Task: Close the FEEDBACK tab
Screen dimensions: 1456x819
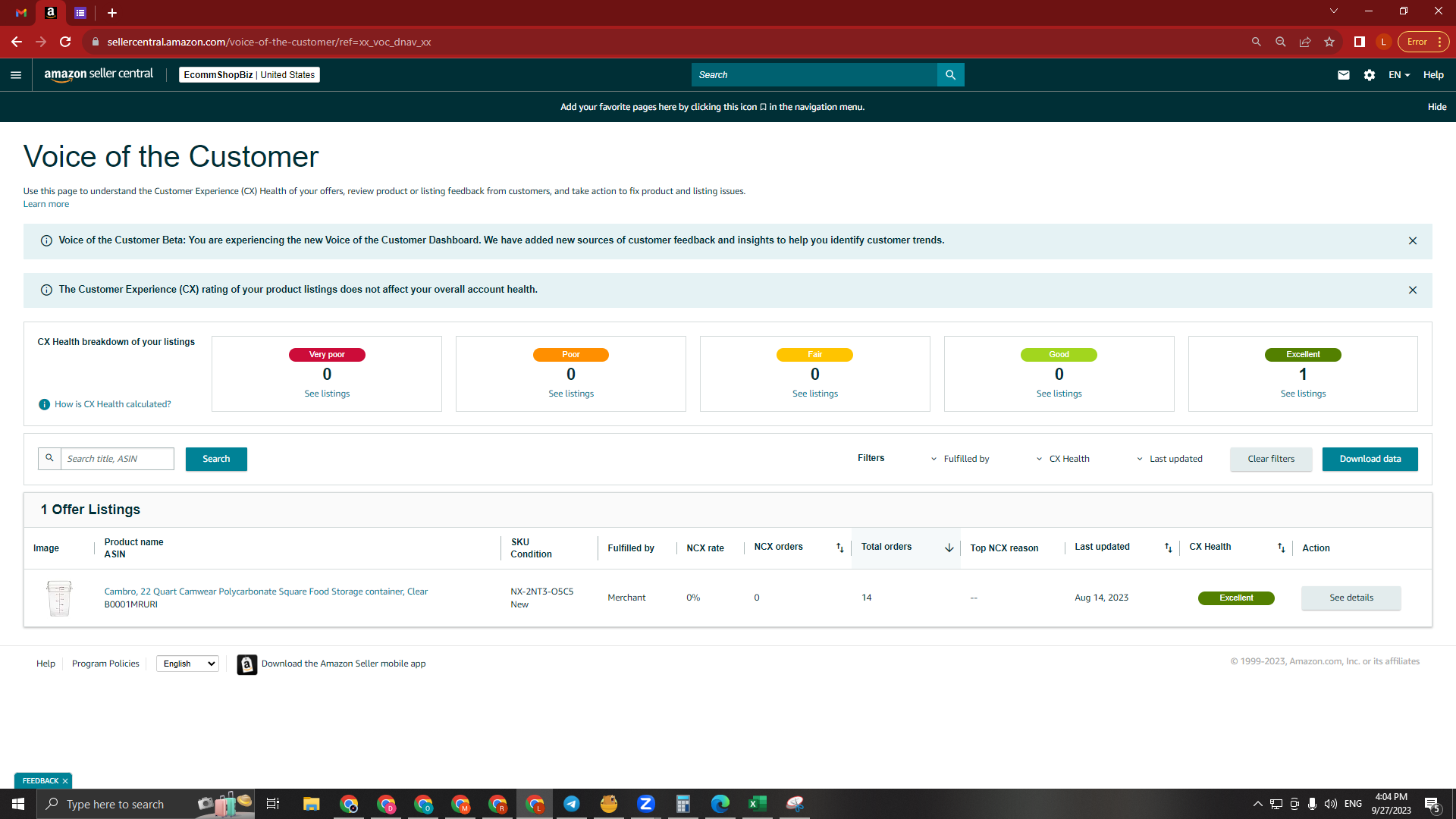Action: pos(65,781)
